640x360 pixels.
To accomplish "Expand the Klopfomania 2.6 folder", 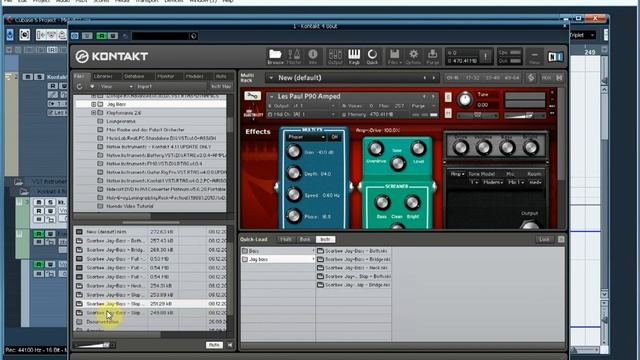I will (x=93, y=113).
